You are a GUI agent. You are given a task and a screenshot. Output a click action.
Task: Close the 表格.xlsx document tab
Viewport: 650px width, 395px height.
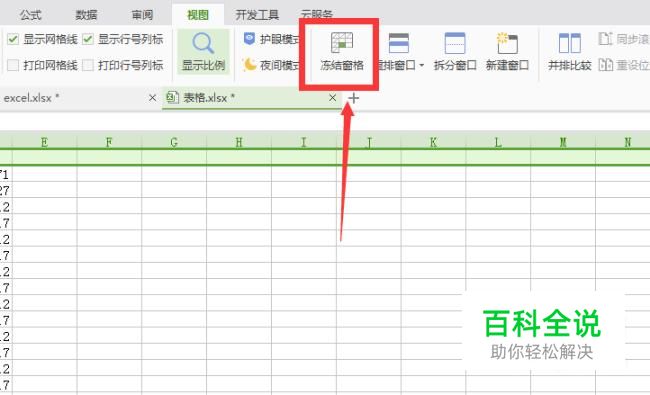pos(332,98)
